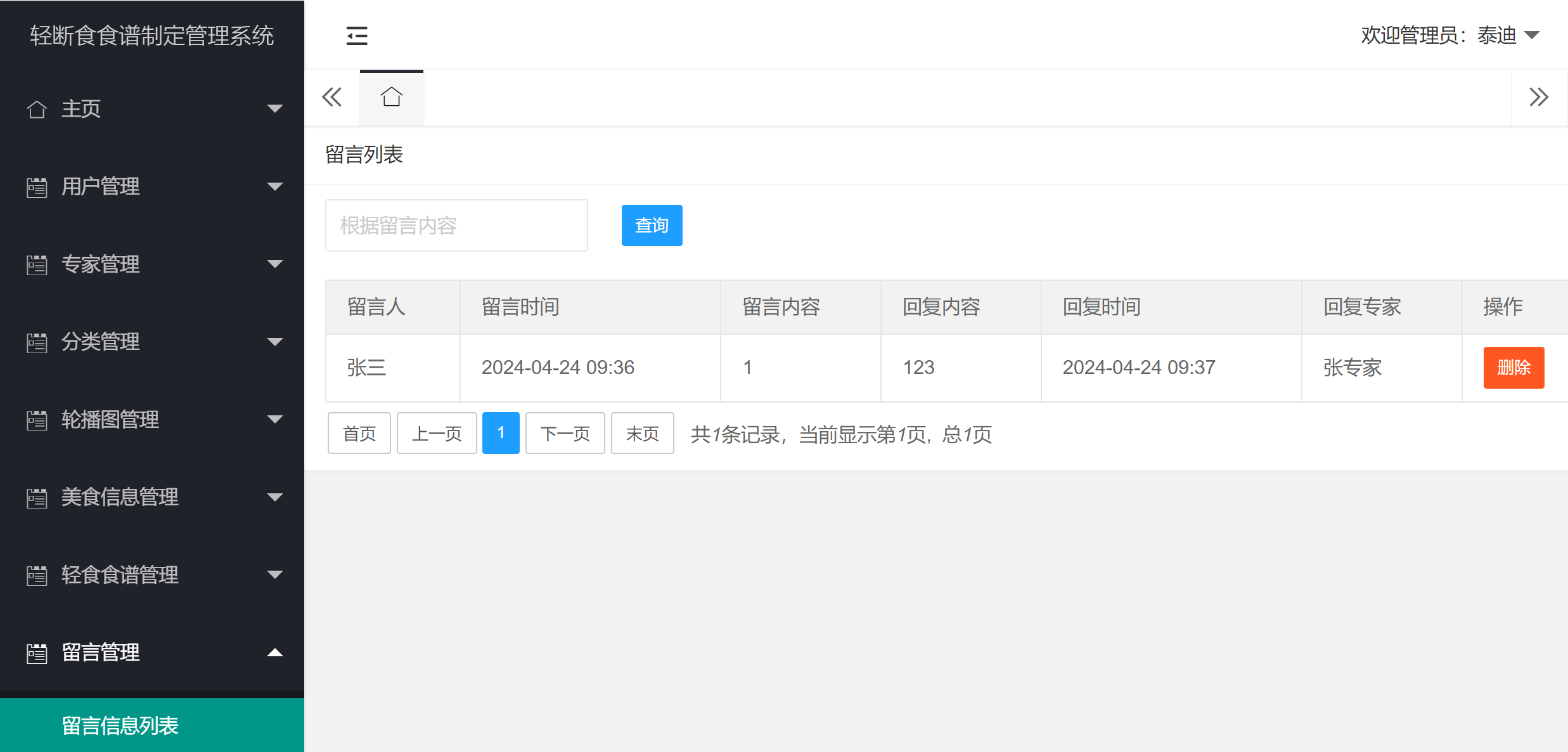Screen dimensions: 1568x752
Task: Click the 下一页 next page button
Action: (564, 433)
